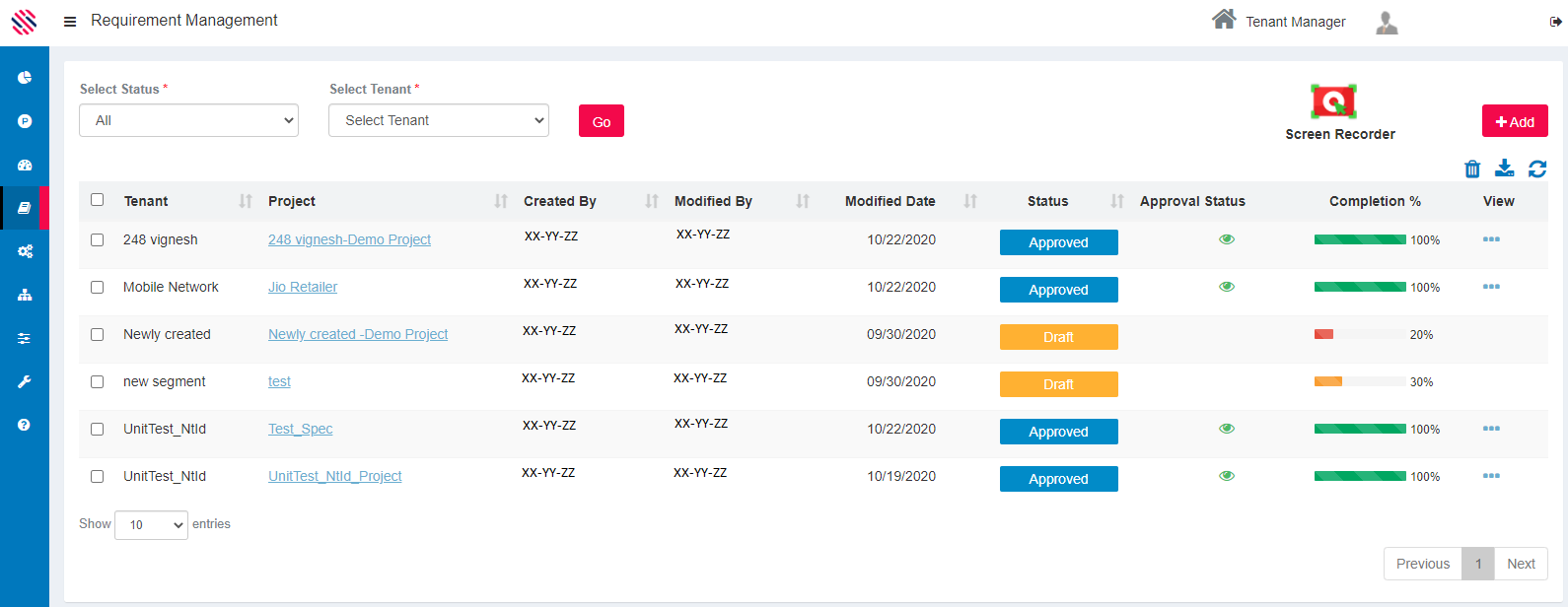Click the trash delete icon above table
The width and height of the screenshot is (1568, 607).
[1472, 169]
